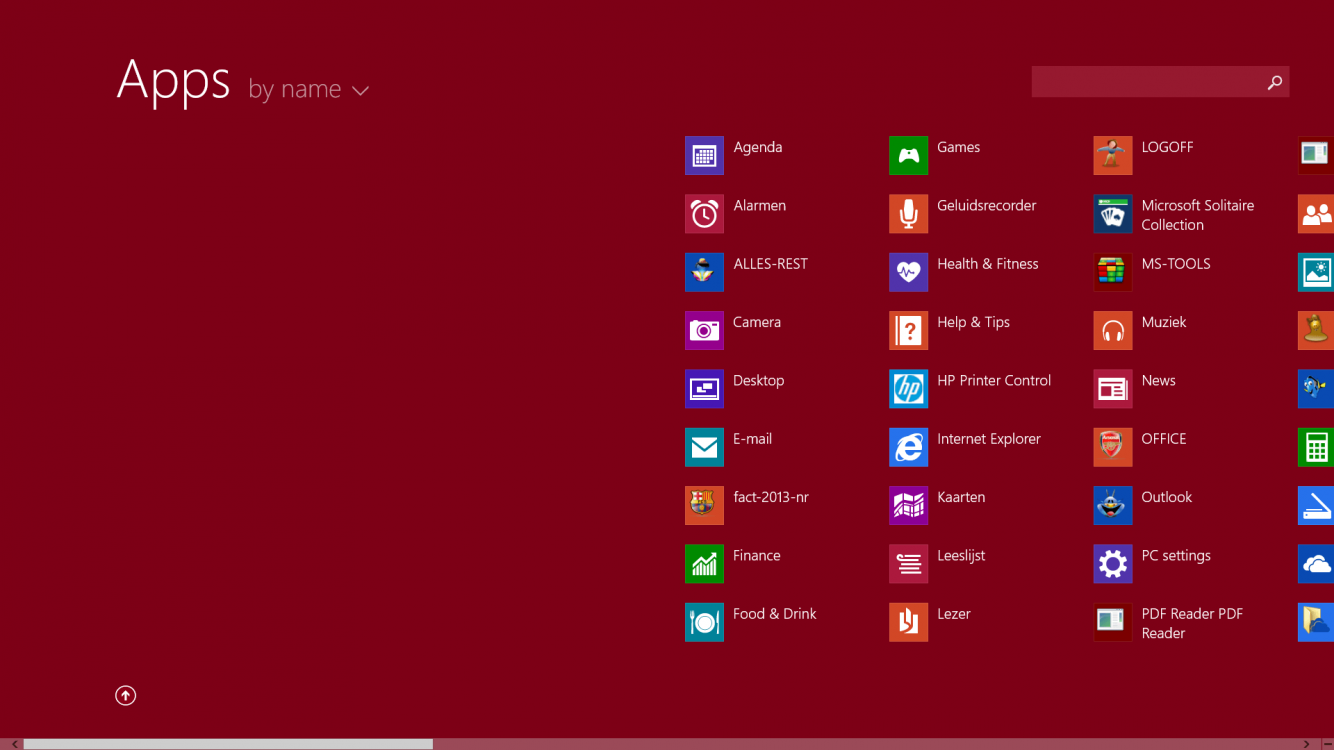Select the "HP Printer Control" label
Screen dimensions: 1334x750
(994, 380)
